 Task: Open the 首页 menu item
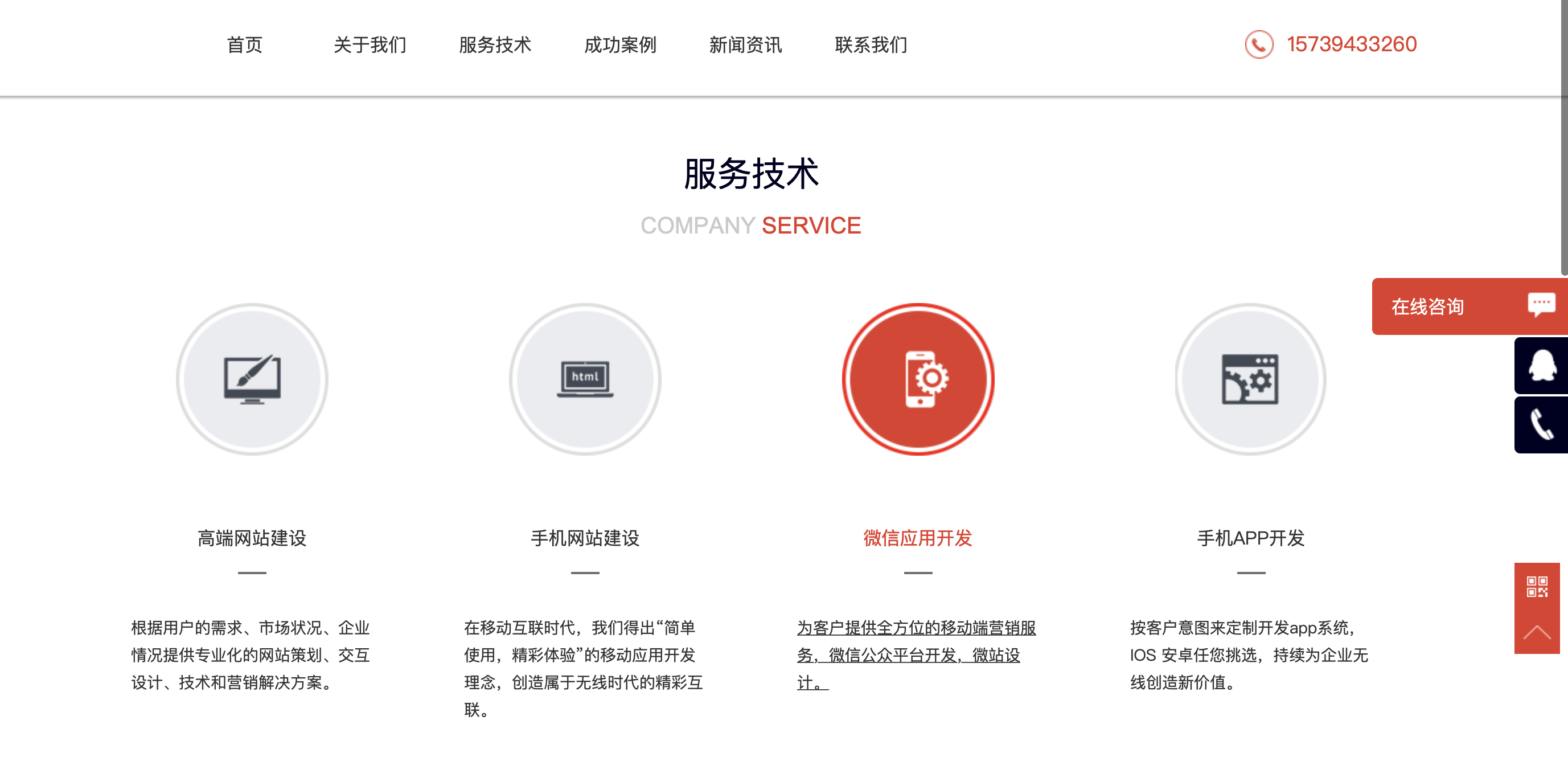[x=244, y=44]
